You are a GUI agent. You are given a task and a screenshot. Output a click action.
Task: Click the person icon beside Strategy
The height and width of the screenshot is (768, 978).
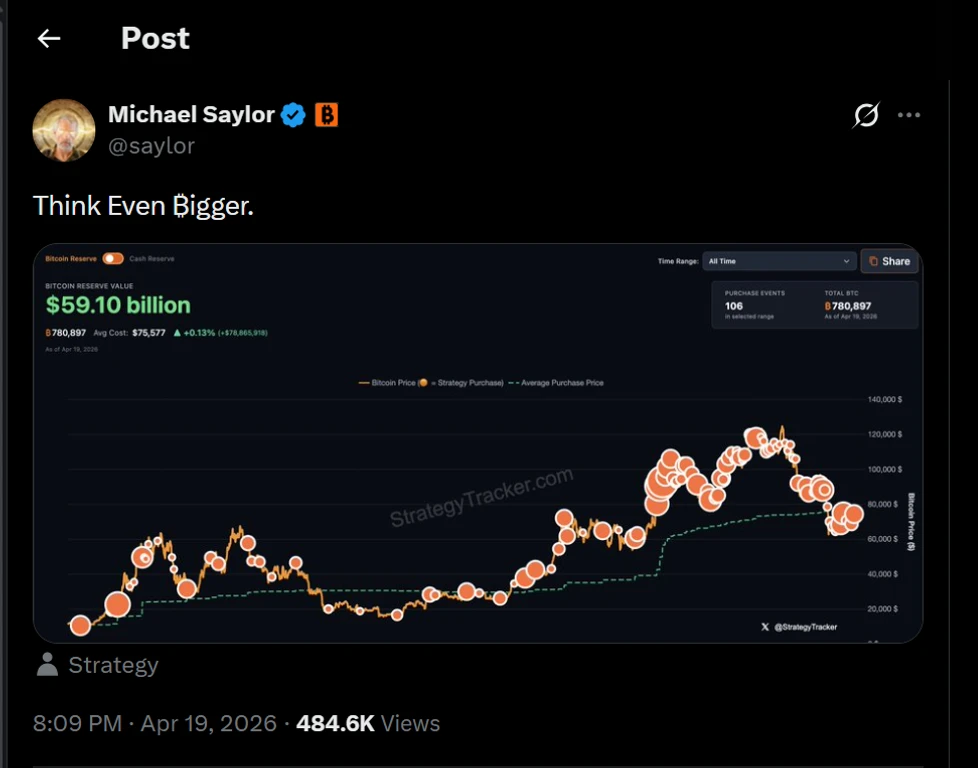pyautogui.click(x=47, y=664)
